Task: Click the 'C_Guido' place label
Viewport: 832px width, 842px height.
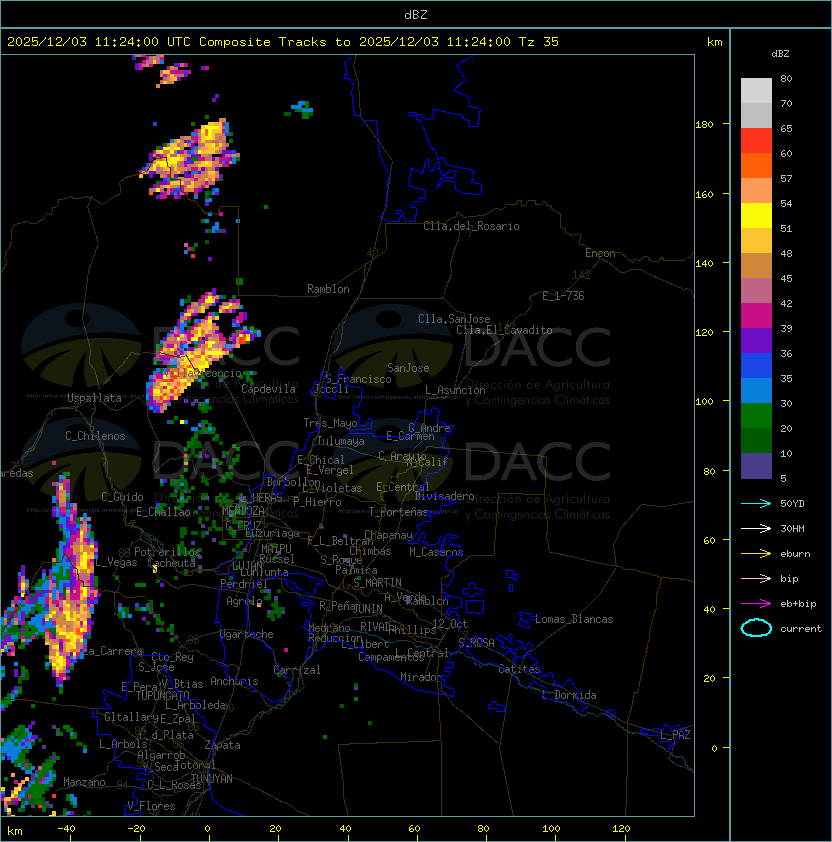Action: [122, 497]
